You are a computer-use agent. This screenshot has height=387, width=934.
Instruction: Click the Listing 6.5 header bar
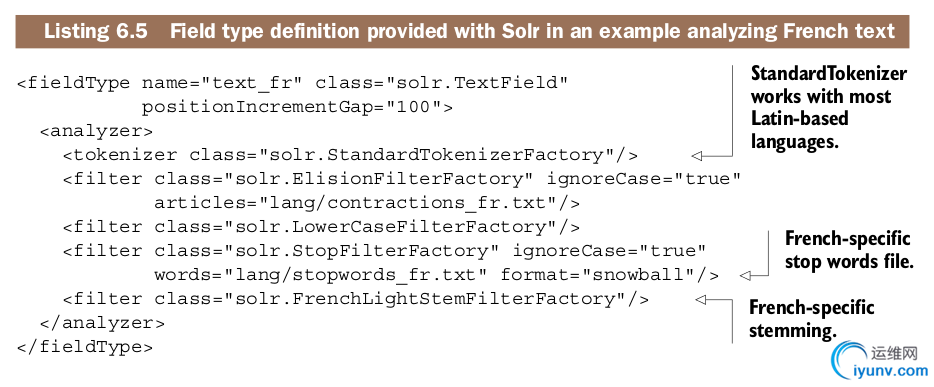[462, 32]
